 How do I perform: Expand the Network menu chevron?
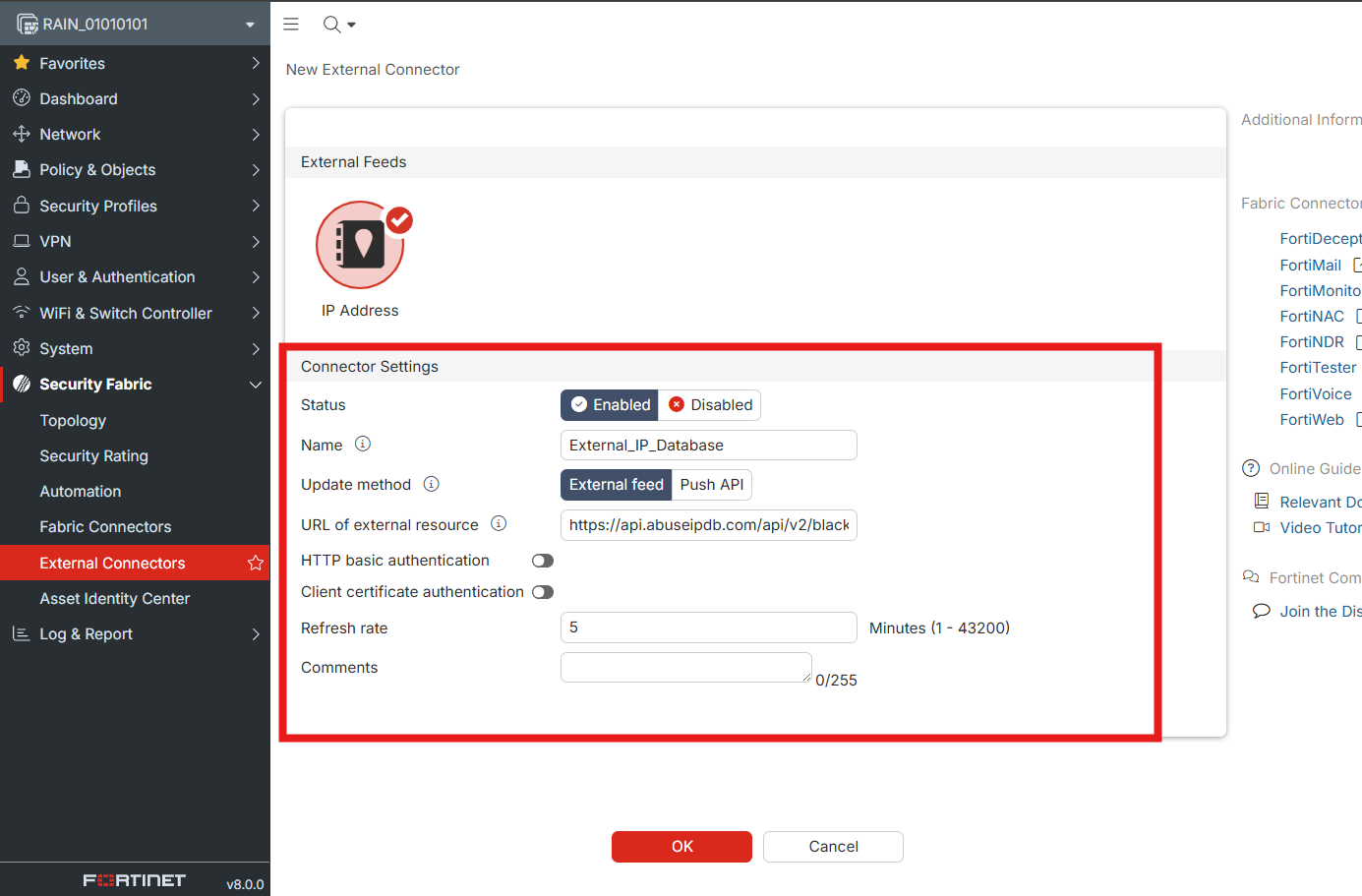click(256, 134)
